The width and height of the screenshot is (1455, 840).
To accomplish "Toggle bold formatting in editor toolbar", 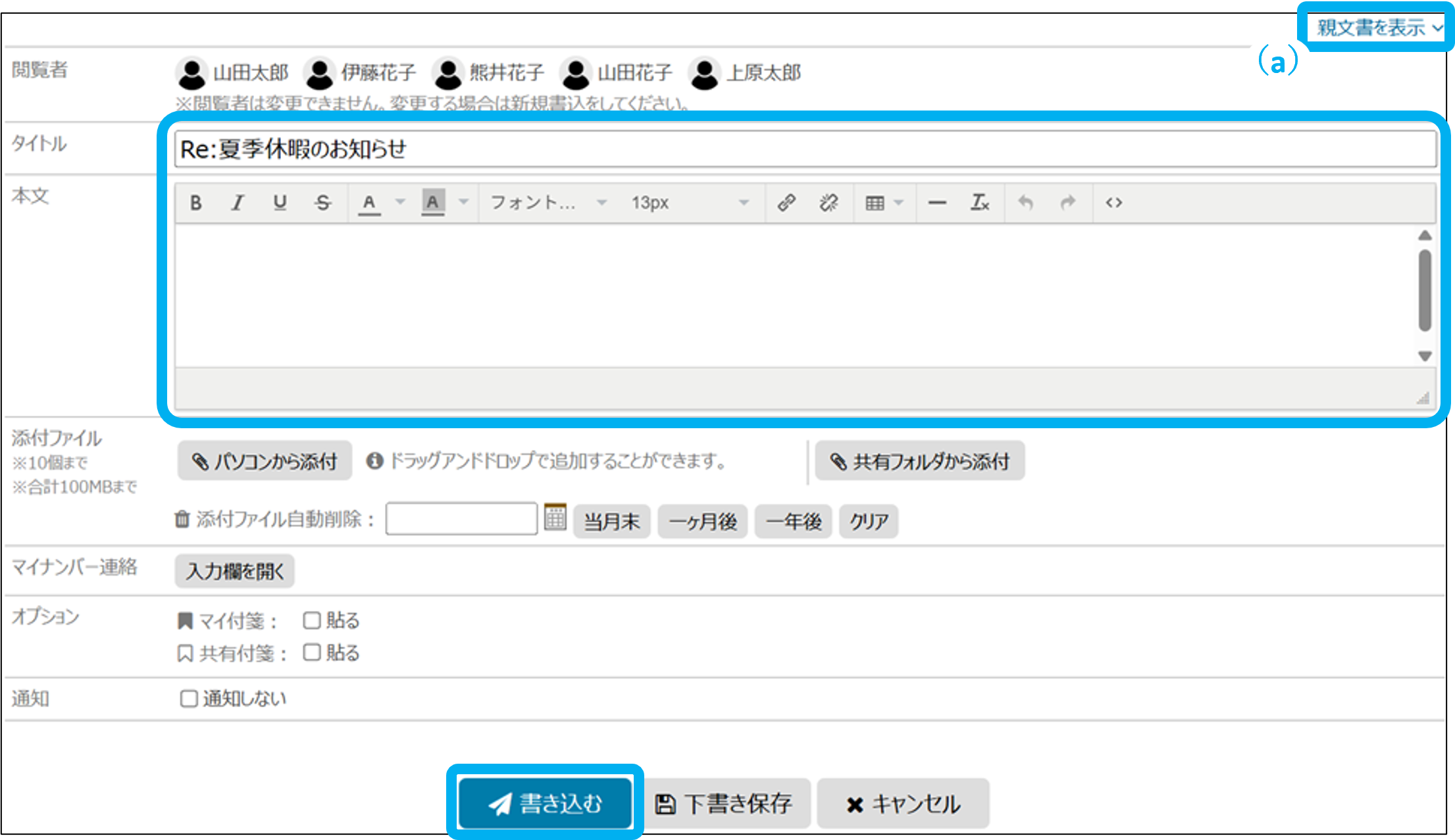I will [195, 203].
